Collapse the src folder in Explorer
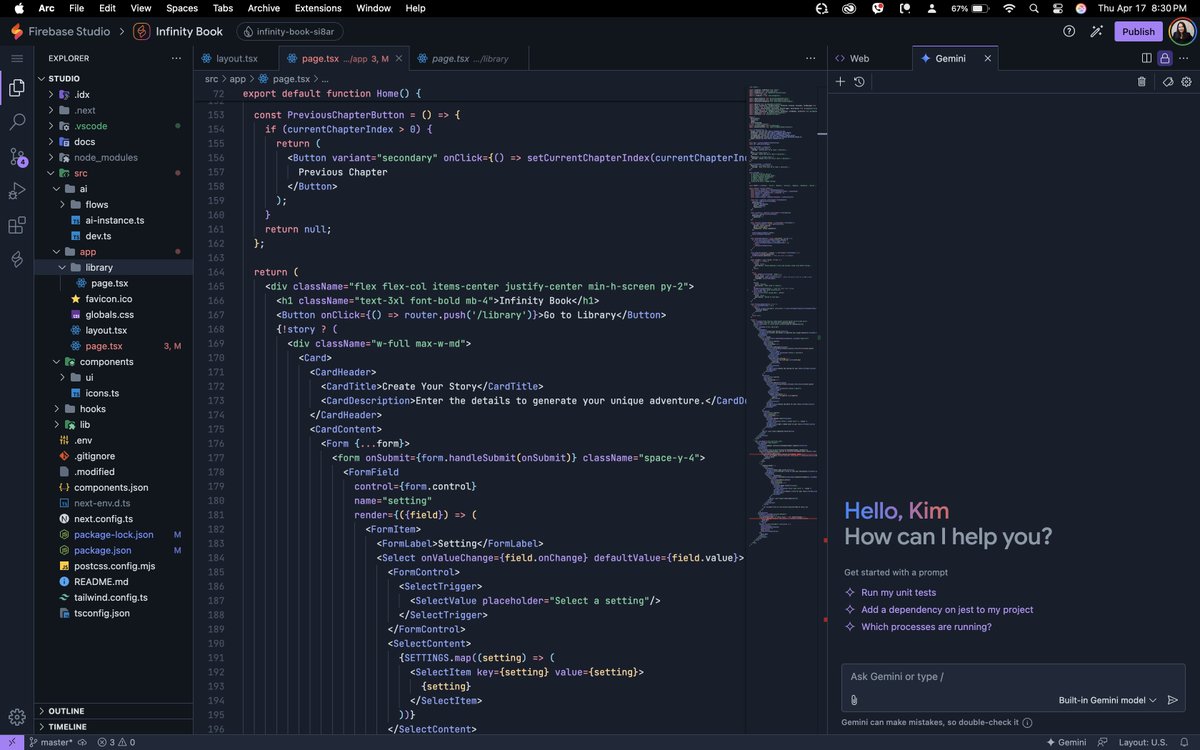Image resolution: width=1200 pixels, height=750 pixels. [x=49, y=172]
